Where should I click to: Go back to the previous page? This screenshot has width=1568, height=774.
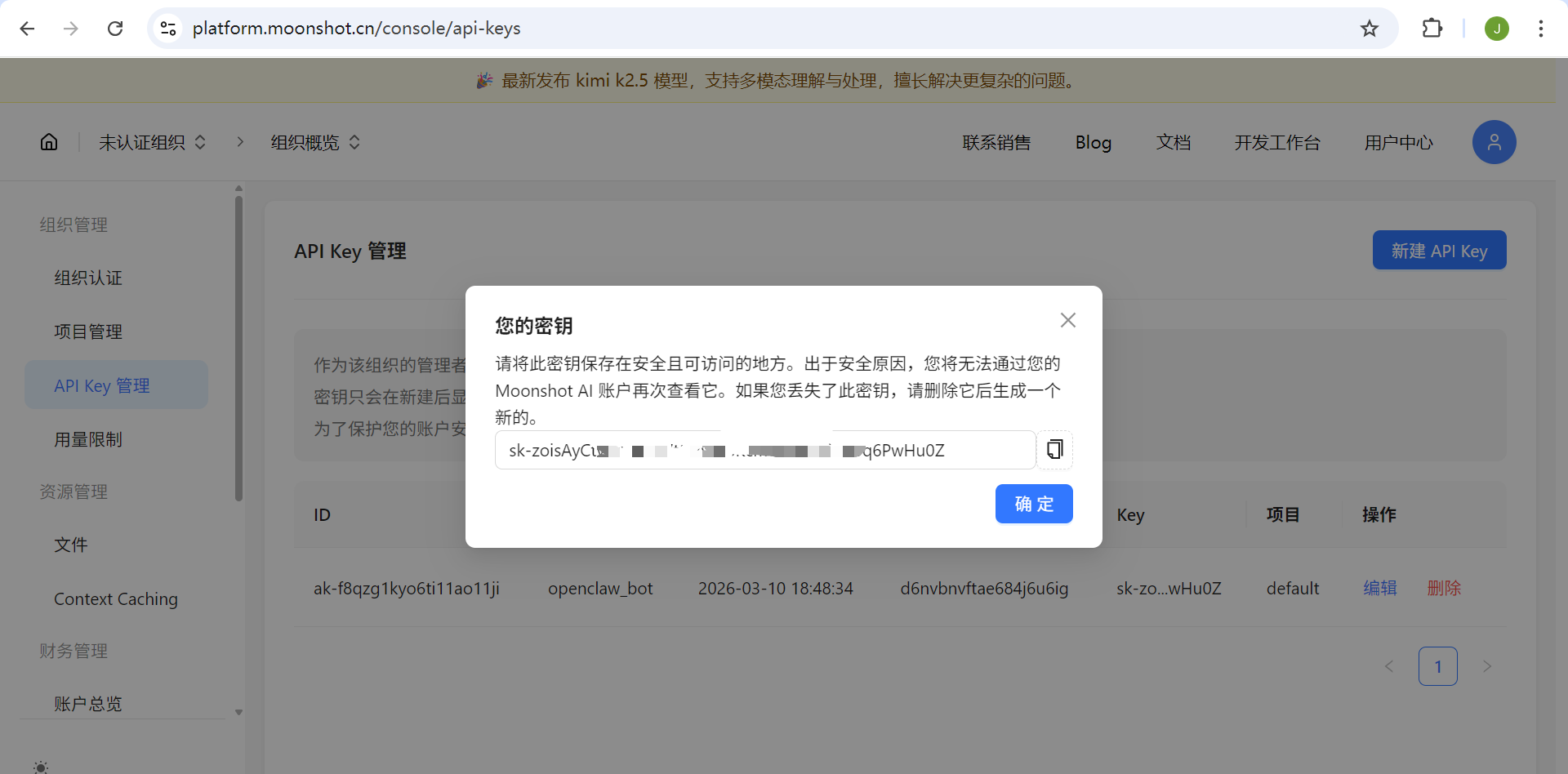[x=27, y=29]
